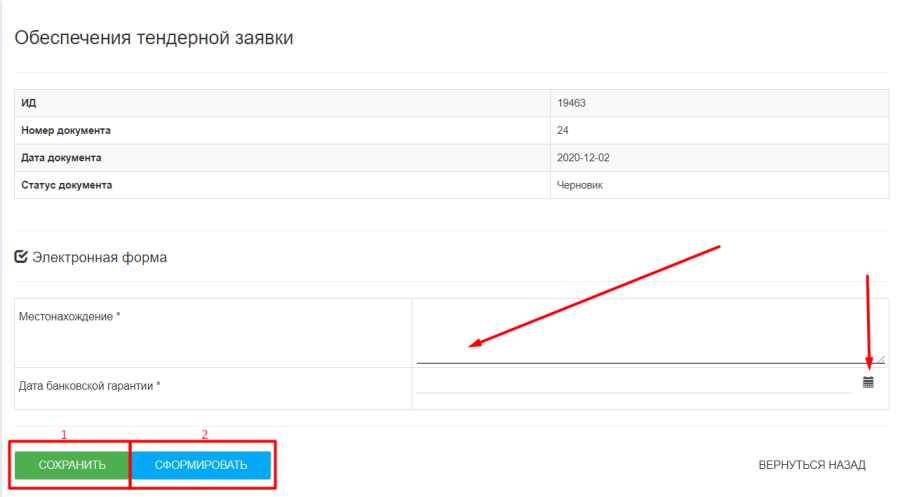Image resolution: width=900 pixels, height=497 pixels.
Task: Open the calendar date picker icon
Action: pos(868,382)
